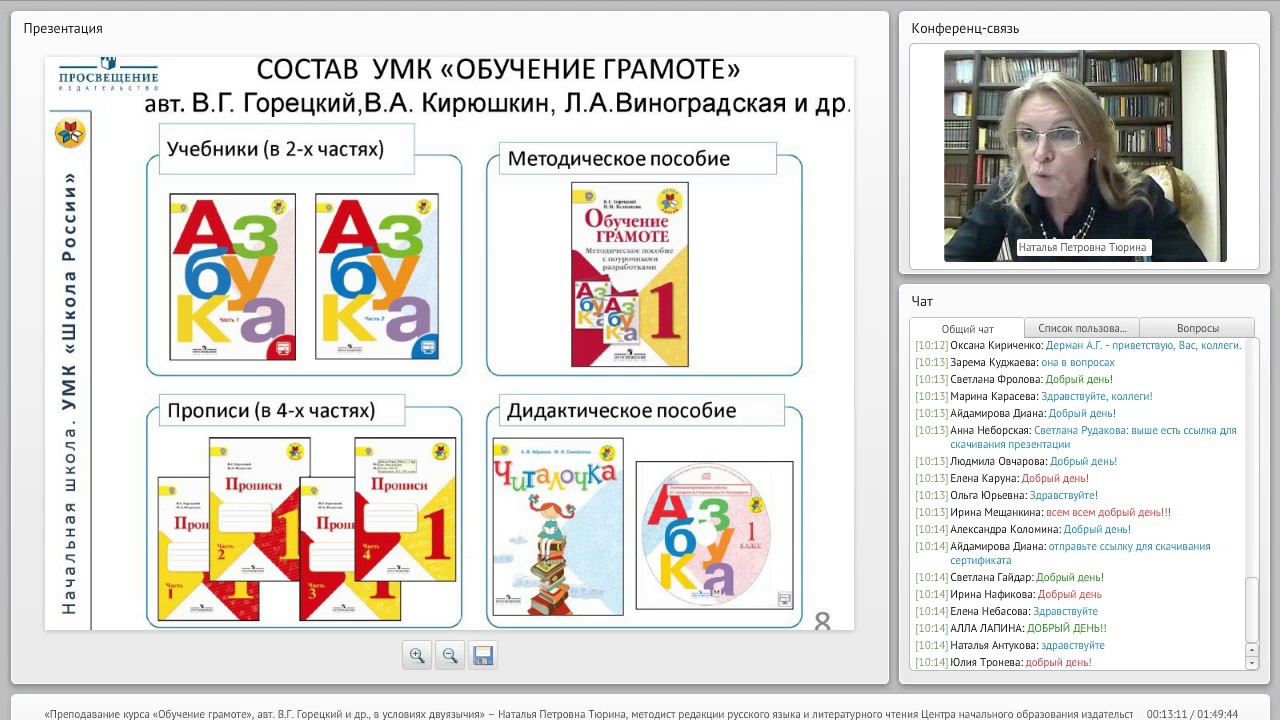Click the chat scrollbar down arrow

(x=1251, y=662)
